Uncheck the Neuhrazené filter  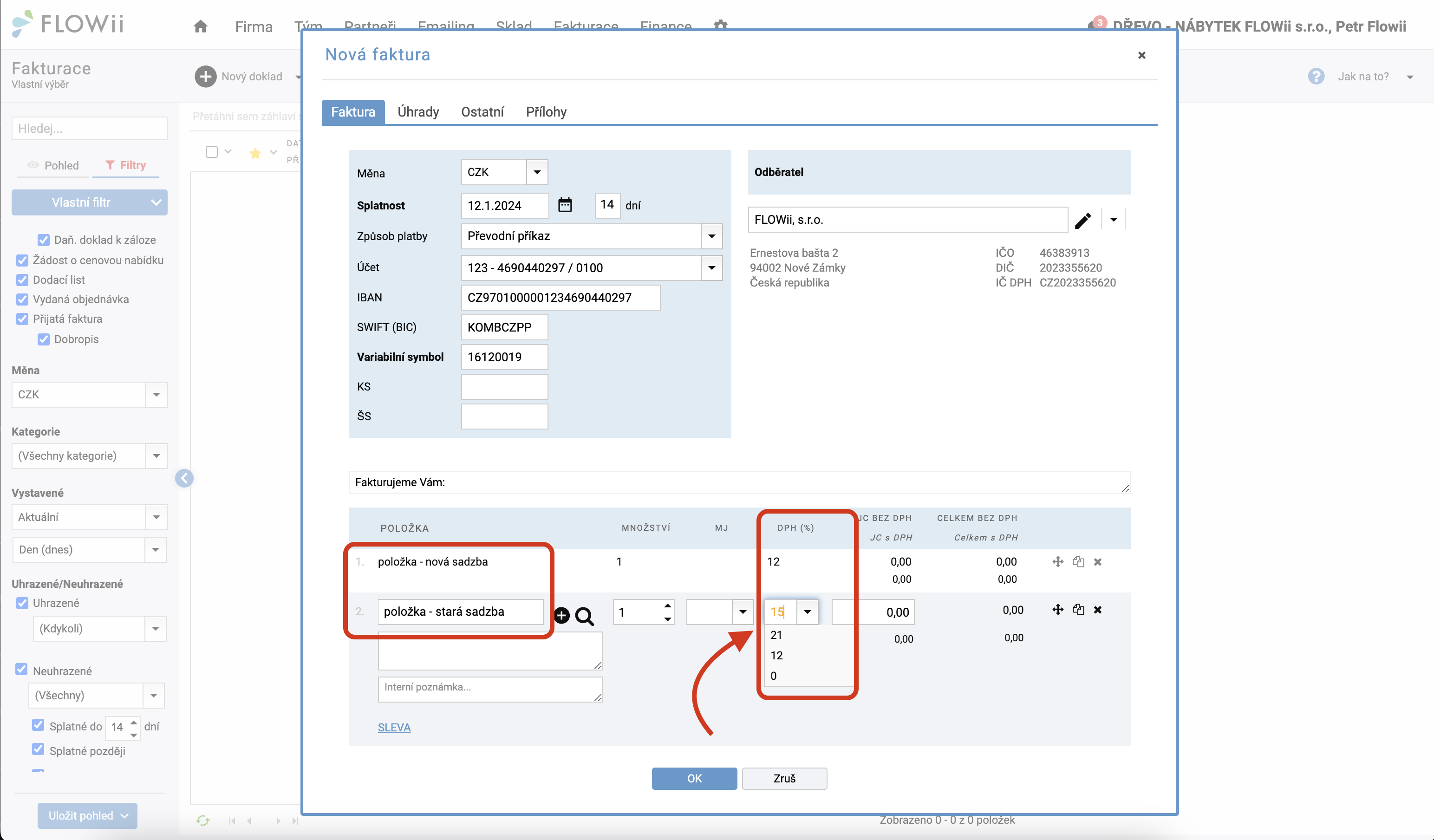coord(22,669)
